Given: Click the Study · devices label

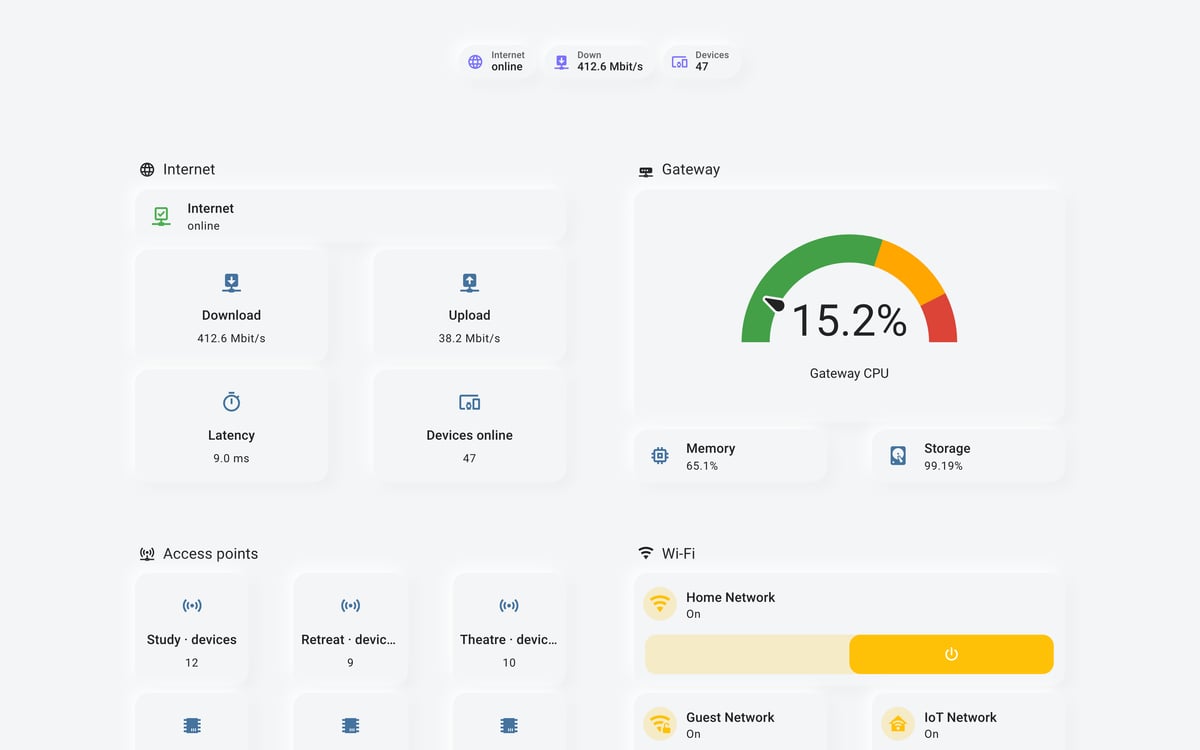Looking at the screenshot, I should tap(192, 639).
